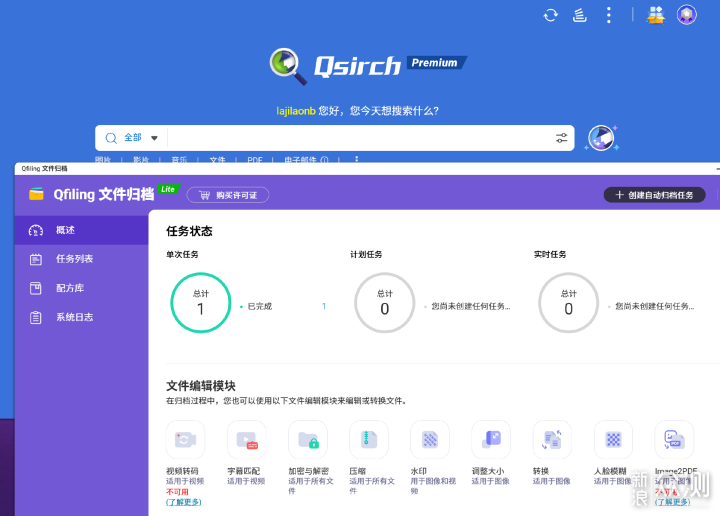Click the Lite badge beside Qfiling title

(169, 189)
